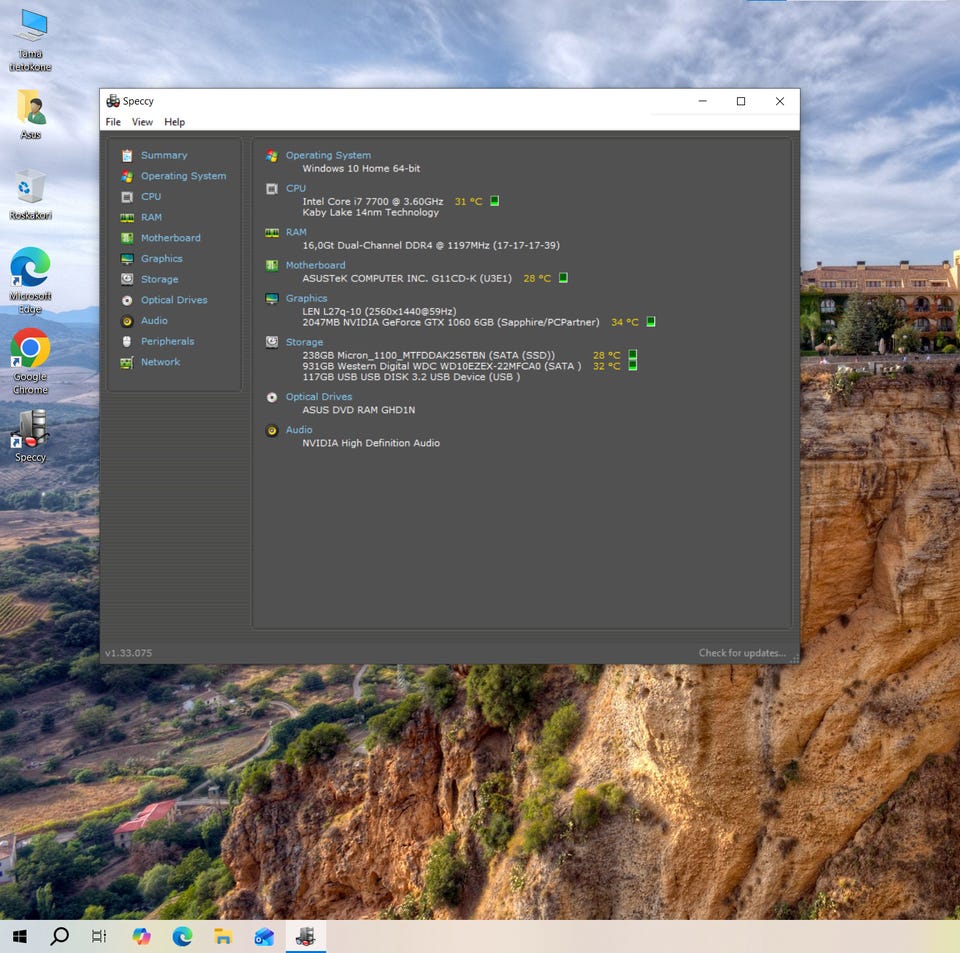Click Storage drive icon in sidebar
Screen dimensions: 960x953
(x=127, y=279)
